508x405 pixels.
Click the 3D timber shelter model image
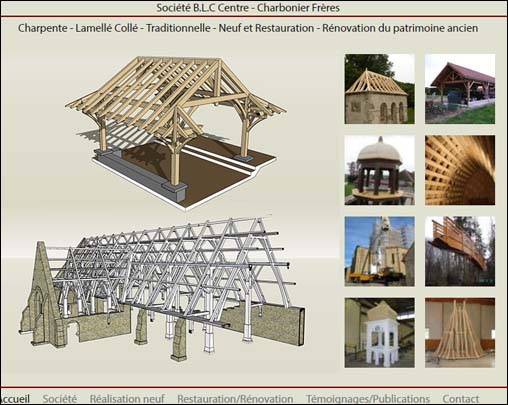coord(176,133)
